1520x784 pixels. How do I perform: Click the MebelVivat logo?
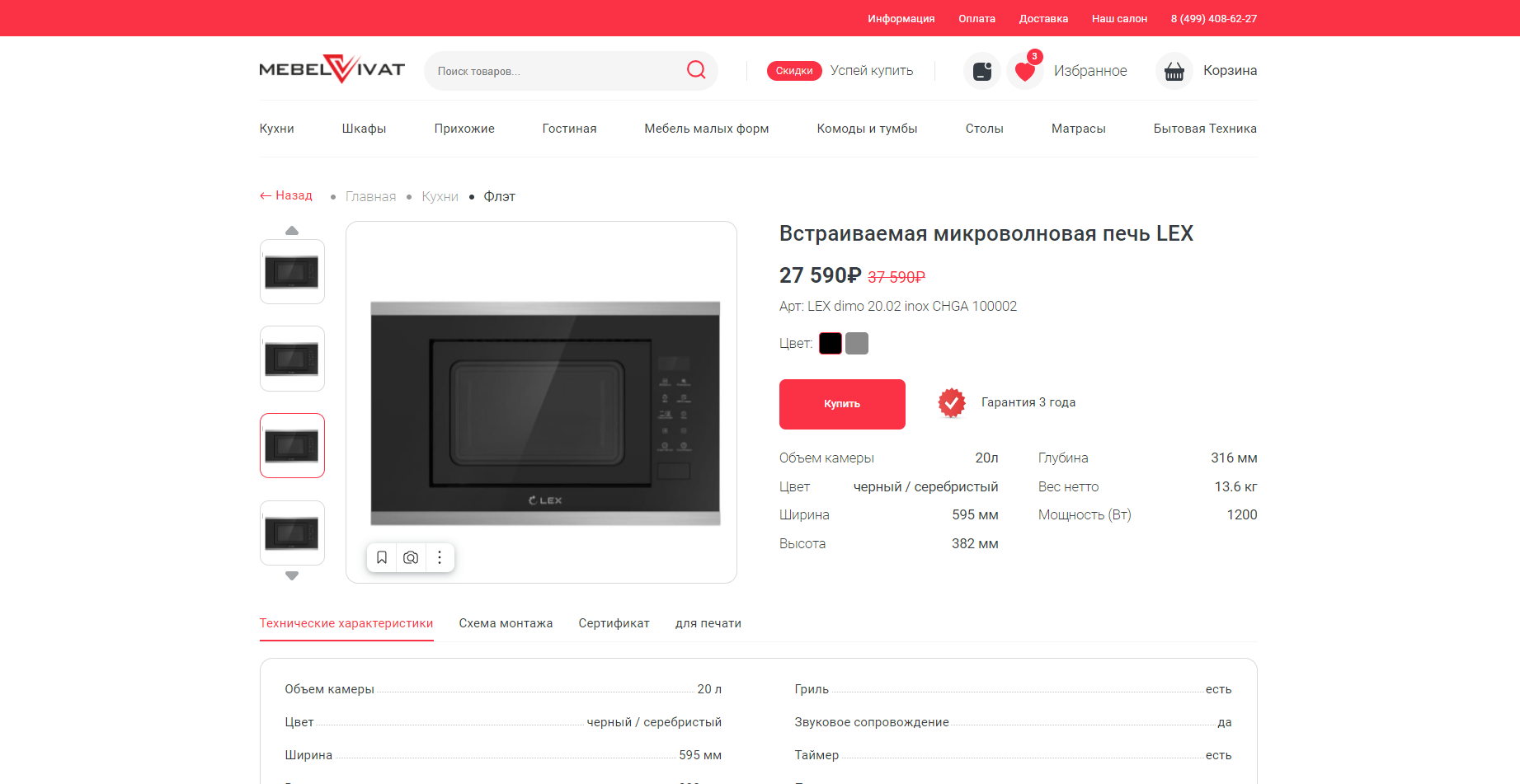pyautogui.click(x=332, y=69)
